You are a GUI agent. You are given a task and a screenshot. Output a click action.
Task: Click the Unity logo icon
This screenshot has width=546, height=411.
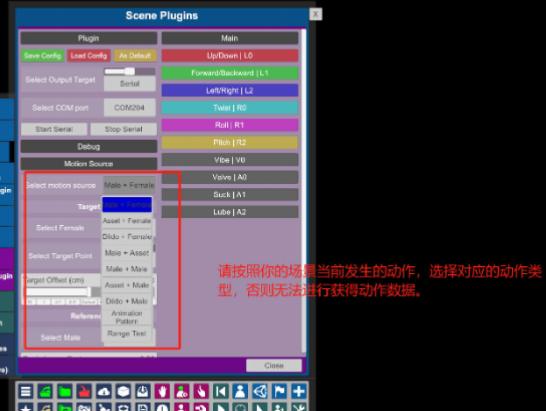[x=260, y=391]
